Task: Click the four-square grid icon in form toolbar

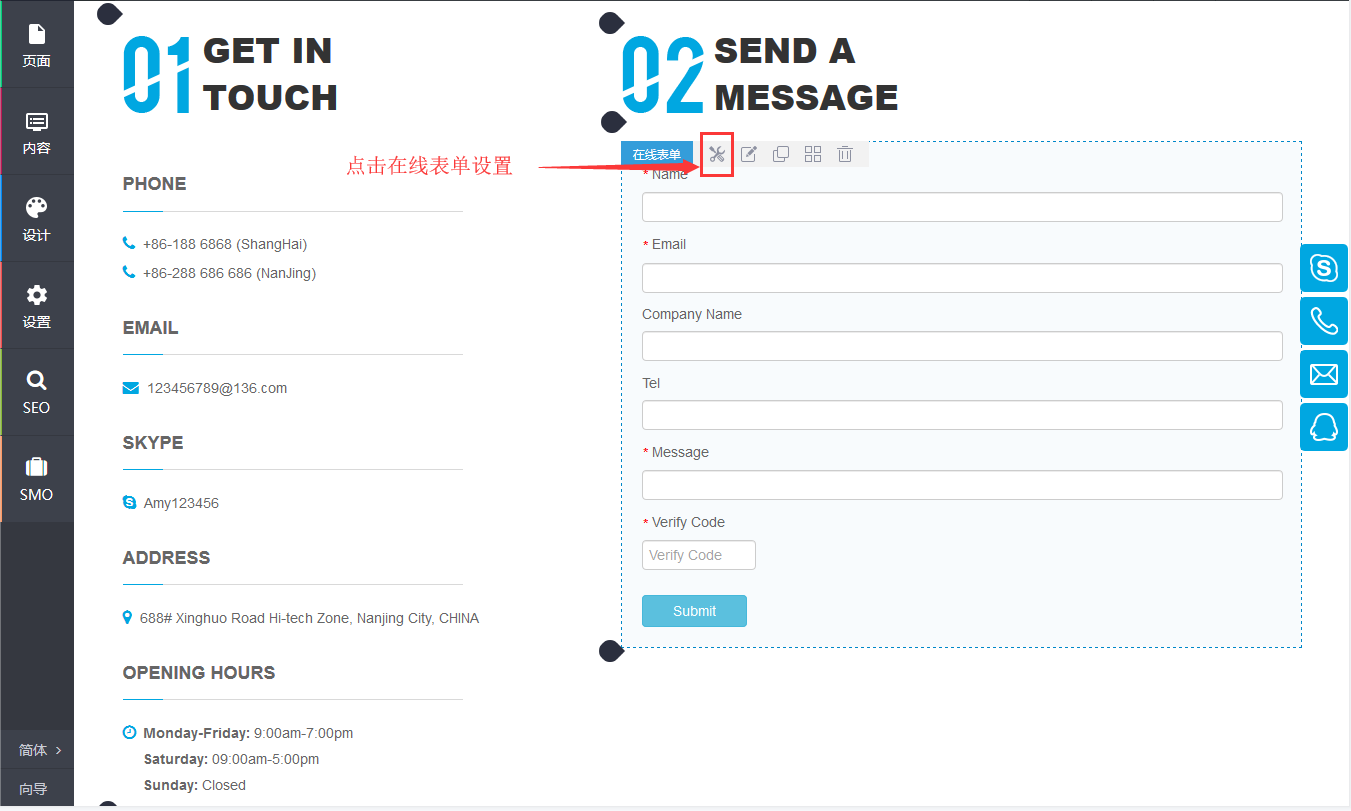Action: coord(813,154)
